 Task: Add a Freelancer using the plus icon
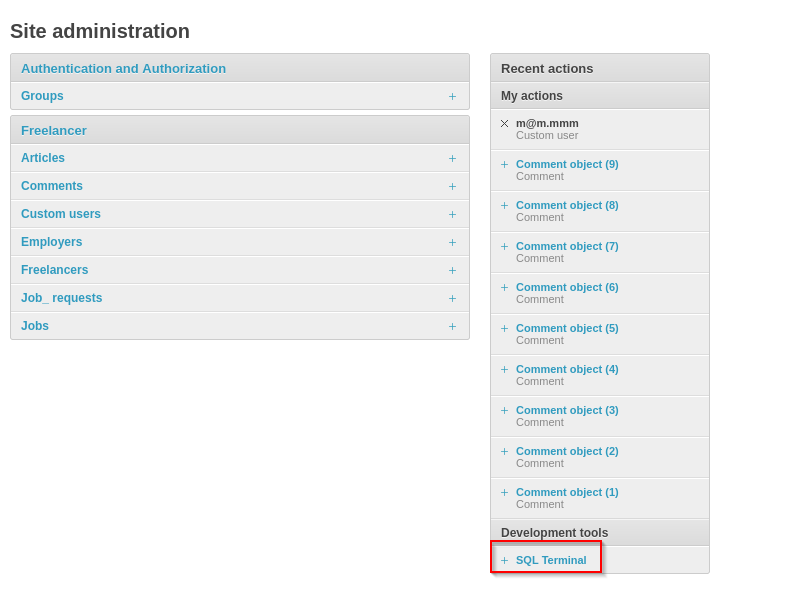click(452, 271)
